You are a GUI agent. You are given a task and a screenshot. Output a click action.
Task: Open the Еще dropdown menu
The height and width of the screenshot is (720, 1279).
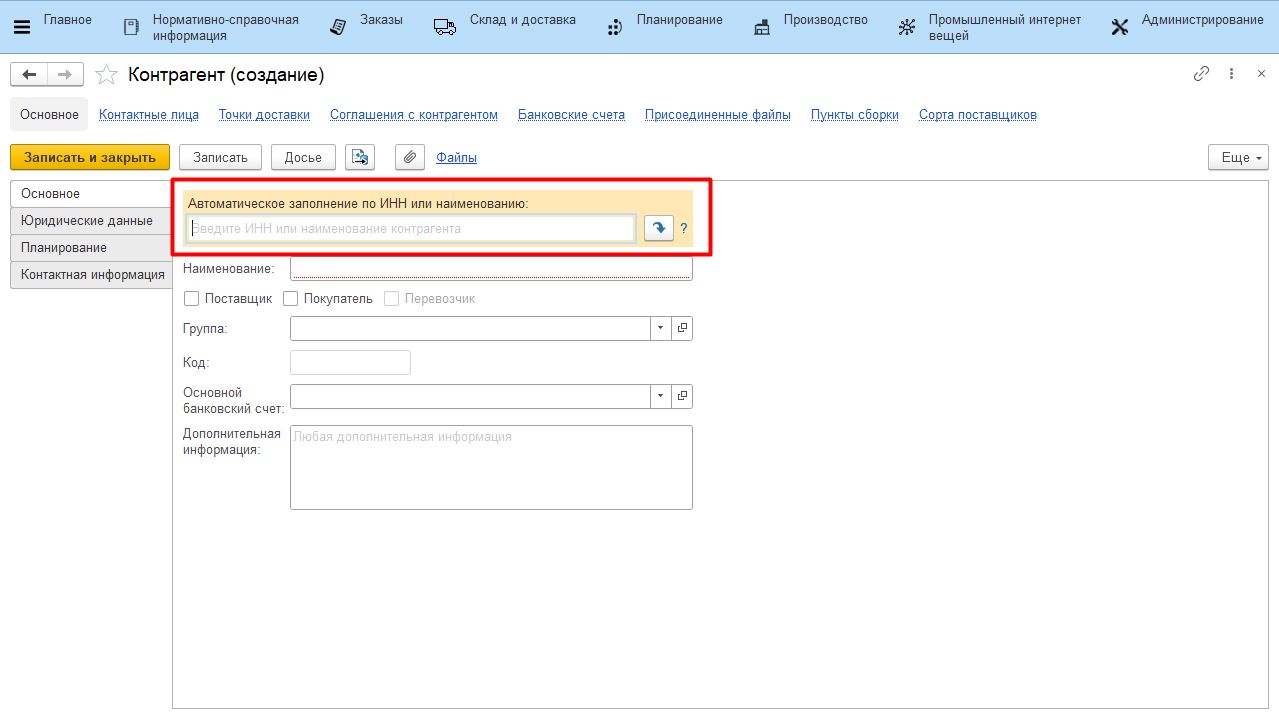[x=1238, y=157]
